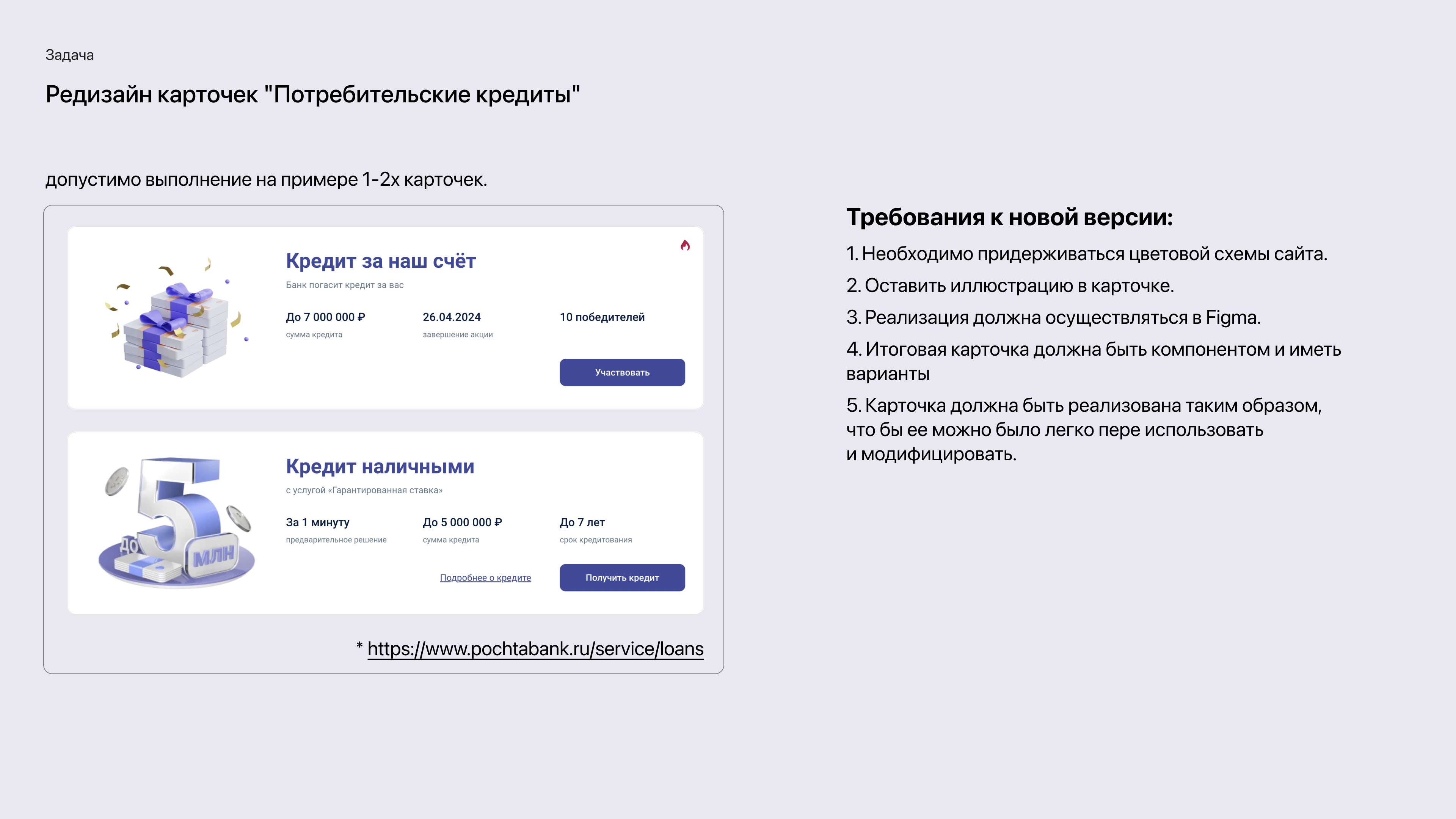Viewport: 1456px width, 819px height.
Task: Open the Подробнее о кредите link
Action: coord(485,577)
